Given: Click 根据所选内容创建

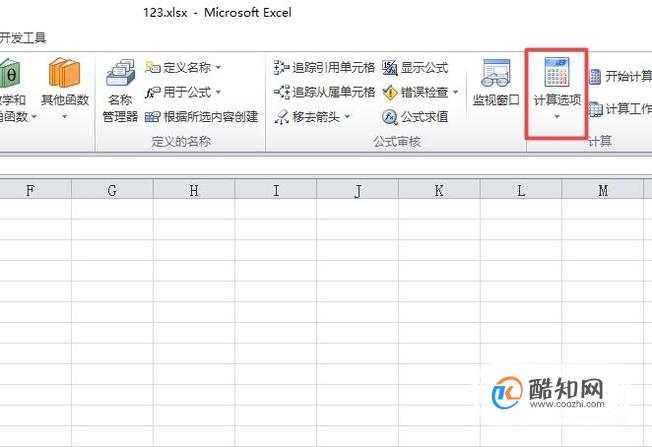Looking at the screenshot, I should (x=202, y=117).
